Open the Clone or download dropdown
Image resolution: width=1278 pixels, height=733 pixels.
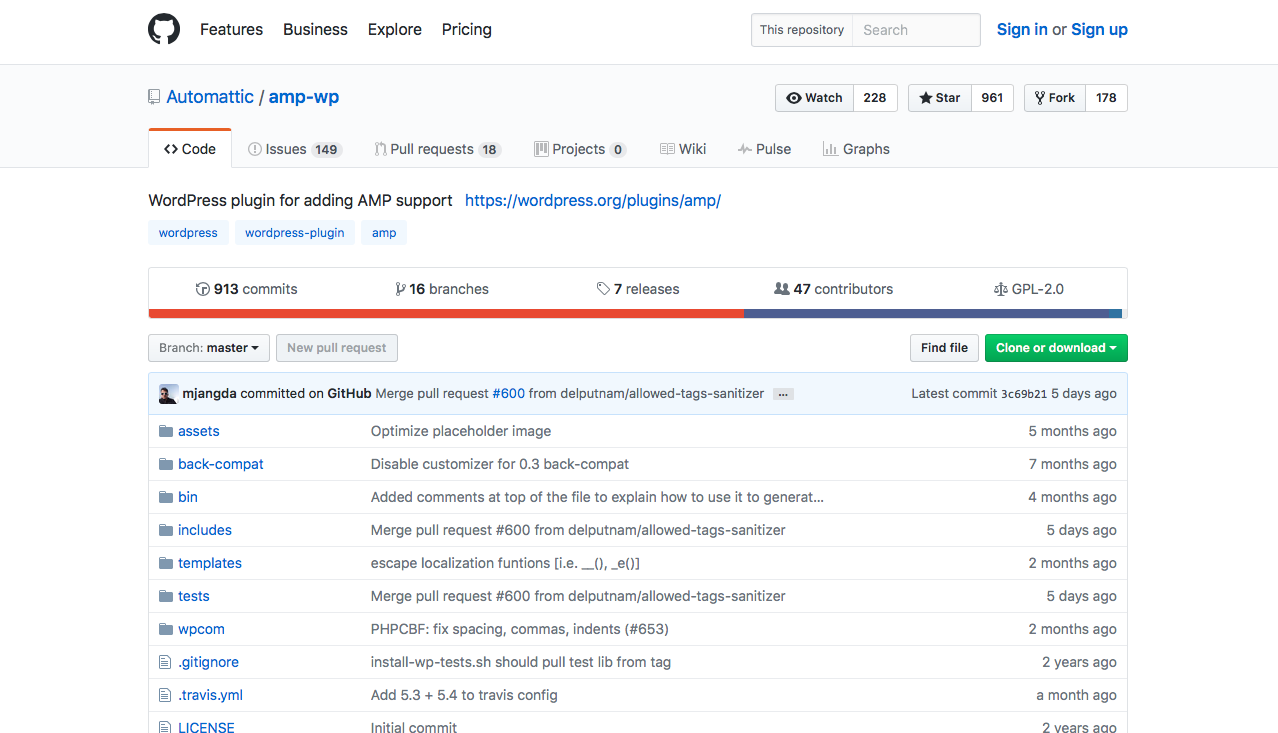[x=1056, y=348]
